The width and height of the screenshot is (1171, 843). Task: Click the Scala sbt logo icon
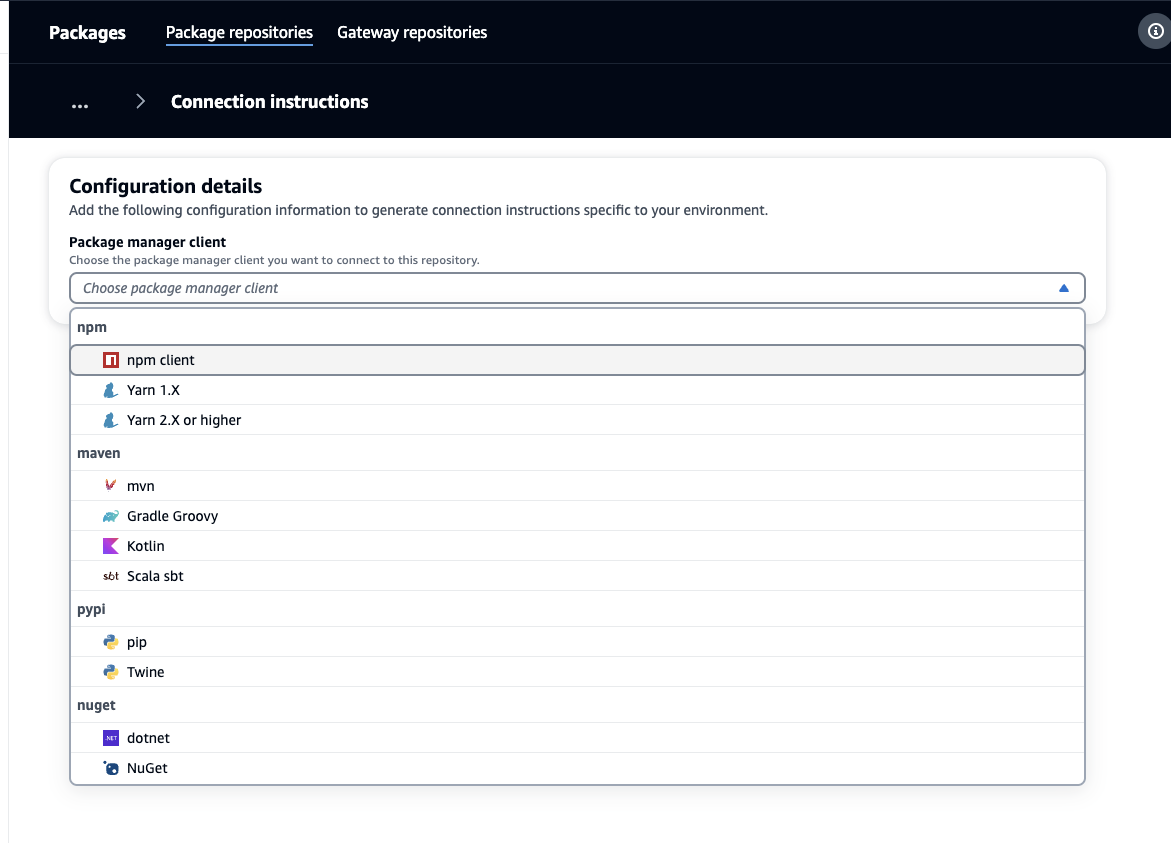click(x=111, y=576)
